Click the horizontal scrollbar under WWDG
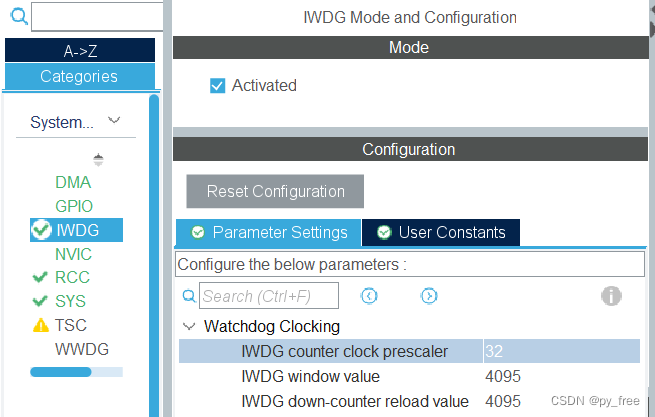 [76, 372]
